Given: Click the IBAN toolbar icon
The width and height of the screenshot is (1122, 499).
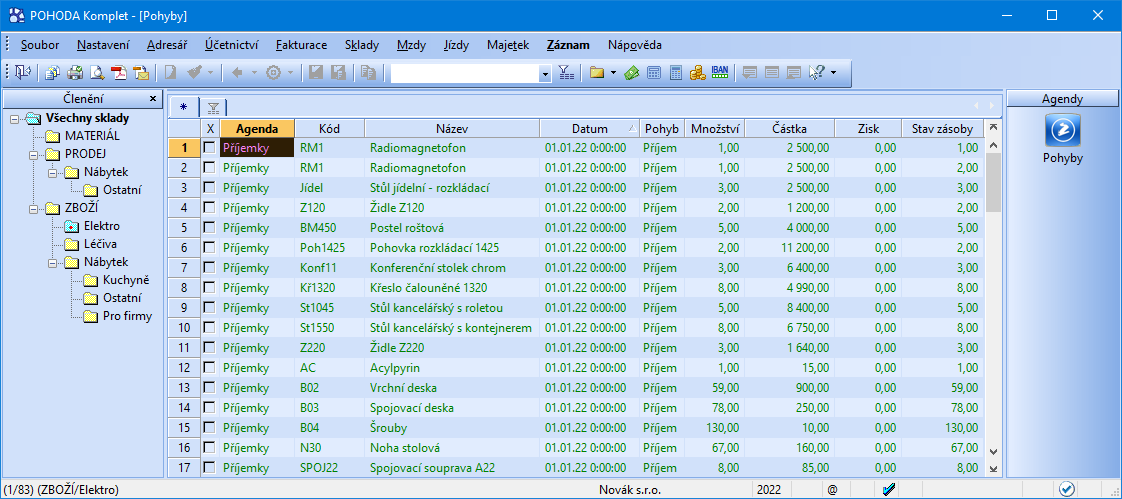Looking at the screenshot, I should (x=720, y=73).
